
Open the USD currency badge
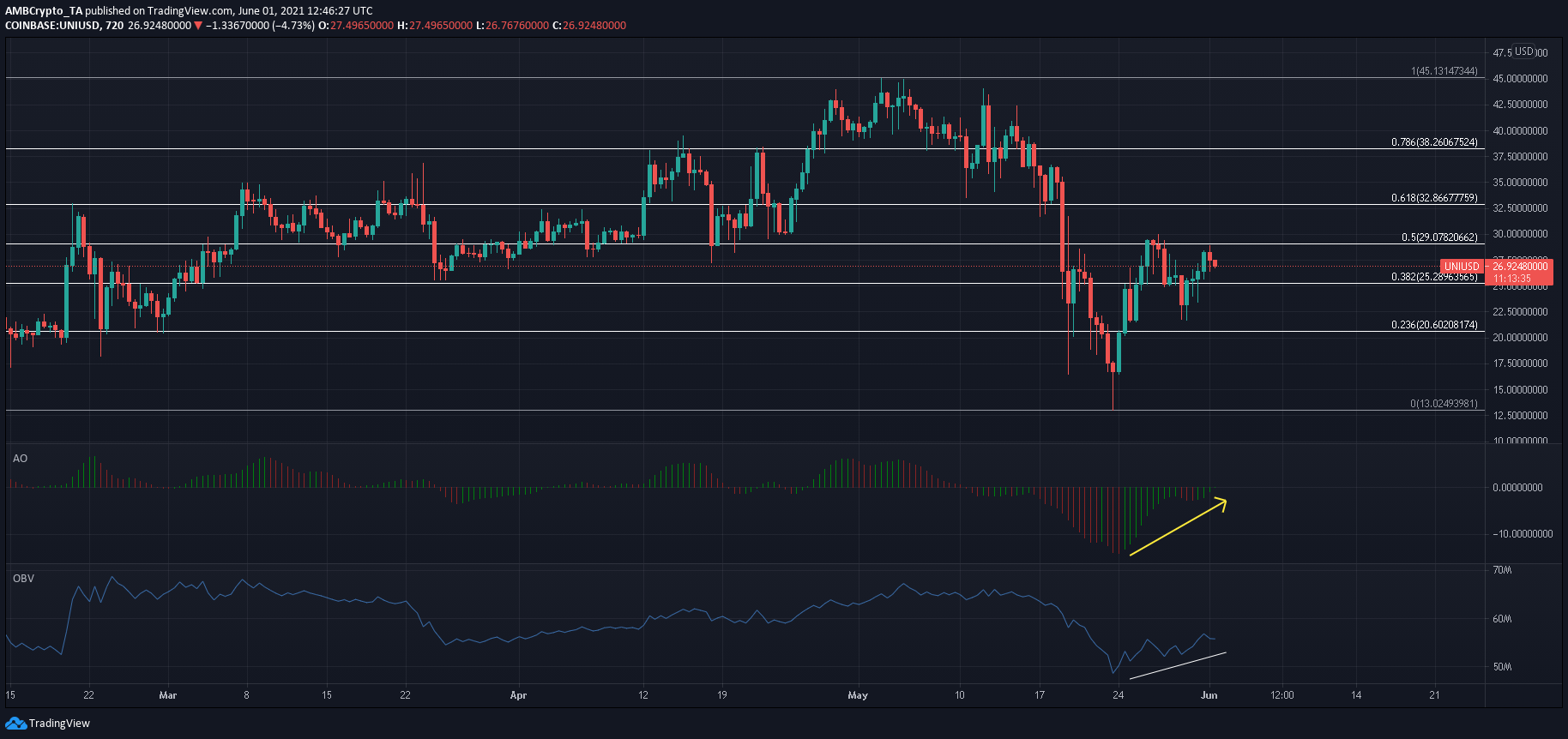tap(1524, 51)
